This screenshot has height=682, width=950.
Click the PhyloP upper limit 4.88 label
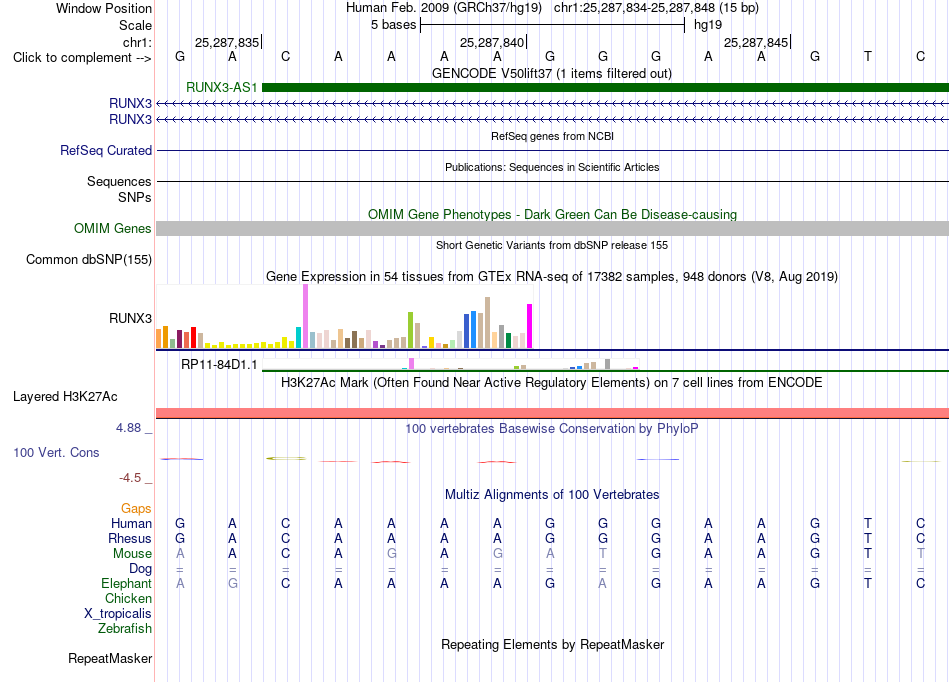[x=128, y=428]
